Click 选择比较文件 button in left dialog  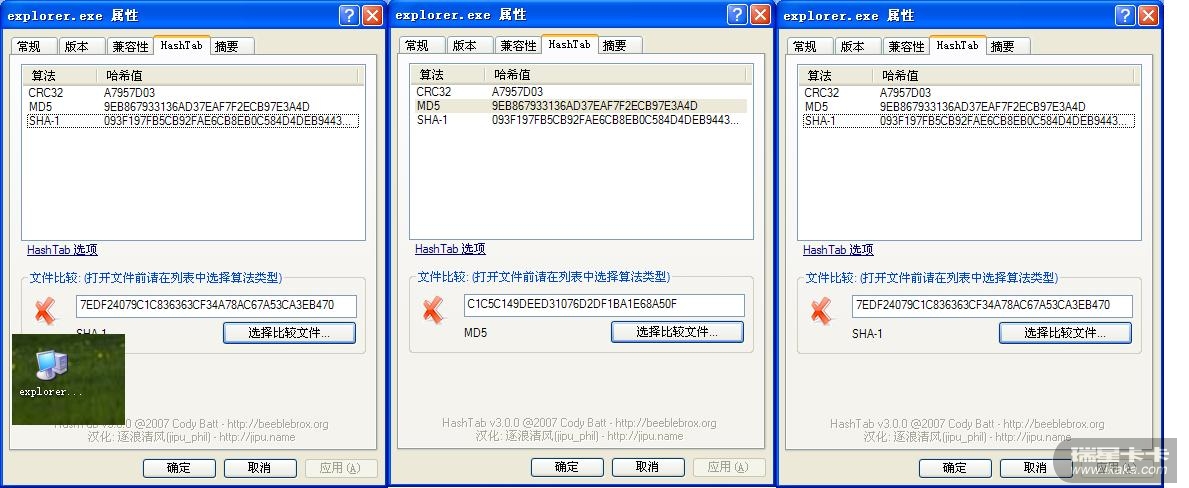[x=289, y=333]
